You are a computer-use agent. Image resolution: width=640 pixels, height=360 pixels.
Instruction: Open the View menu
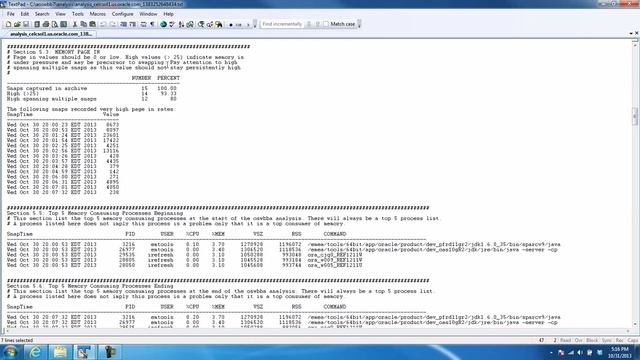click(60, 14)
